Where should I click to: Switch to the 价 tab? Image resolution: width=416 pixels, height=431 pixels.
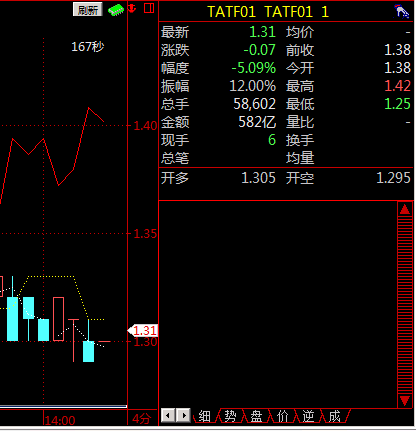282,416
